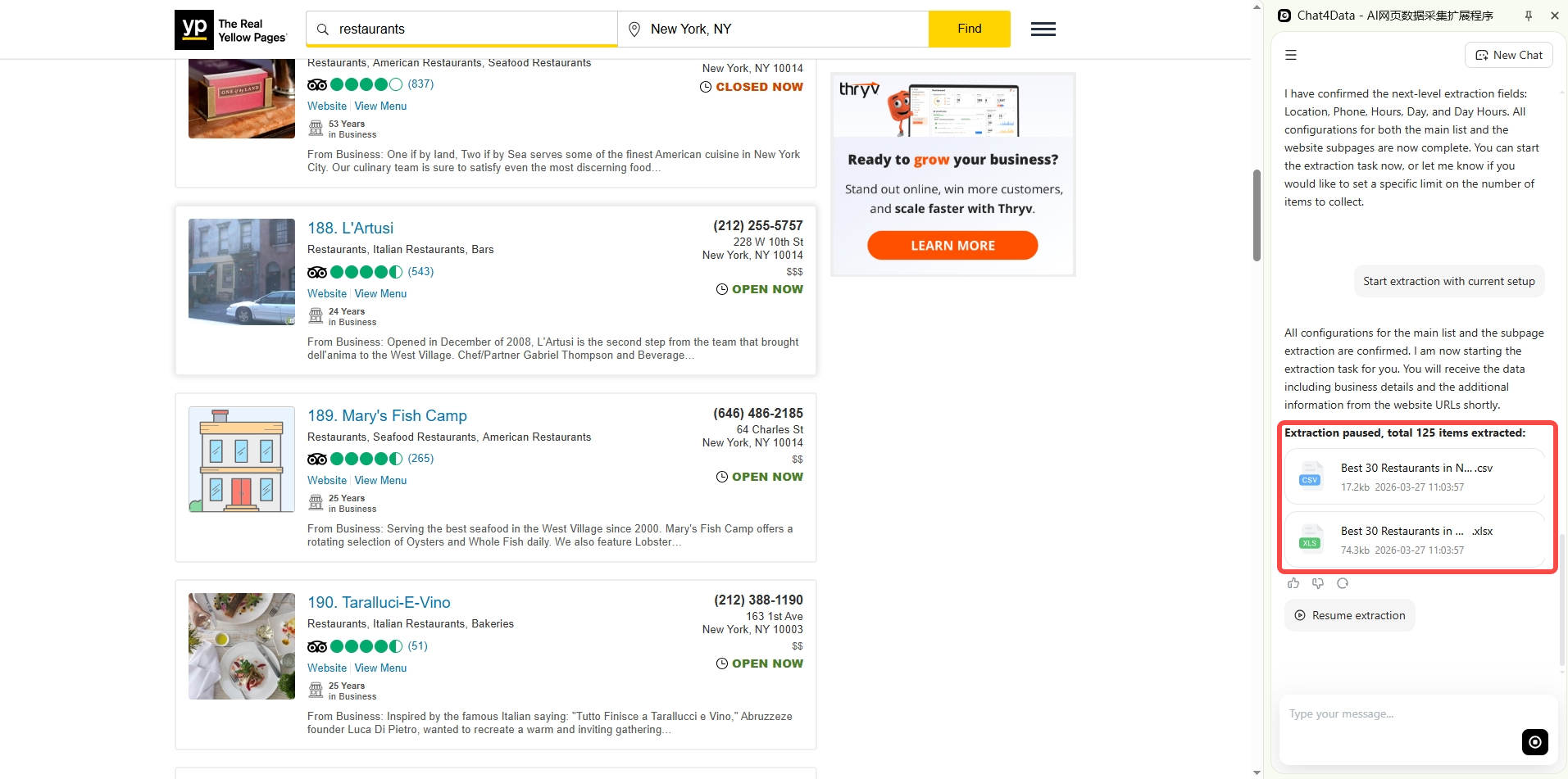This screenshot has height=779, width=1568.
Task: Open the L'Artusi listing title
Action: [350, 228]
